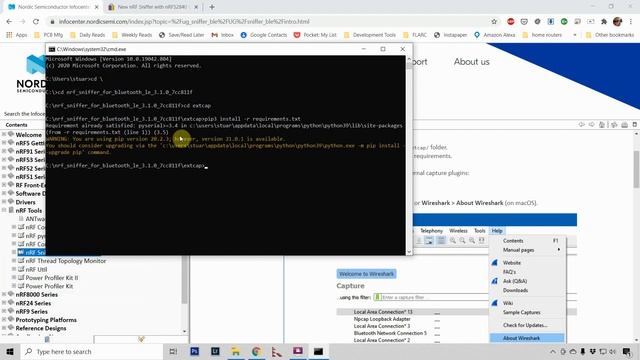Open the Google Contacts bookmark
The width and height of the screenshot is (640, 360).
pos(264,35)
